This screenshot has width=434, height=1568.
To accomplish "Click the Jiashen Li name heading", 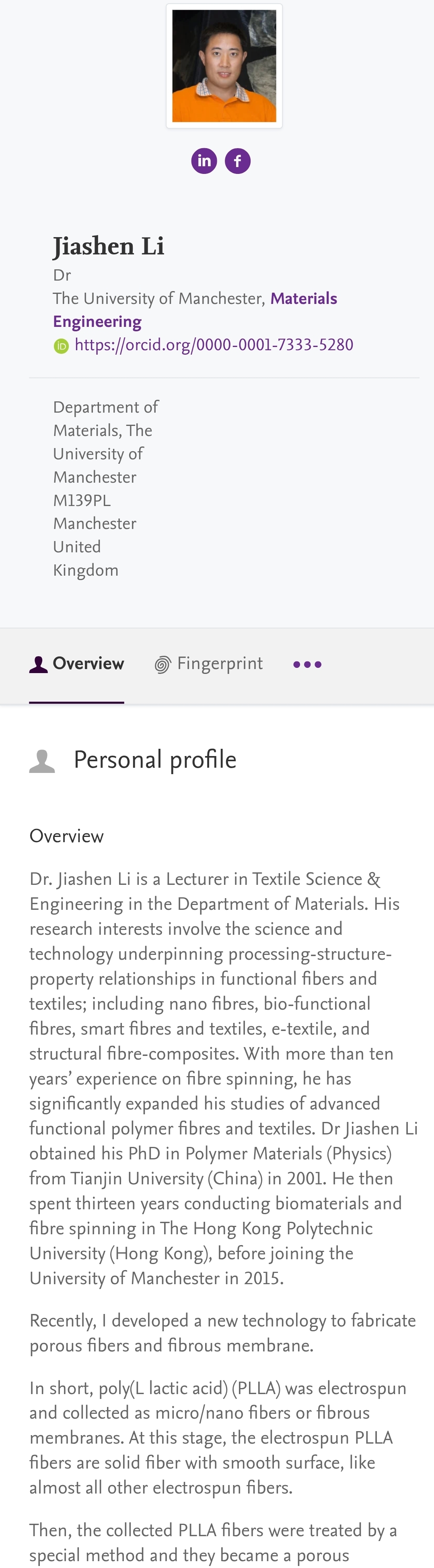I will tap(109, 246).
